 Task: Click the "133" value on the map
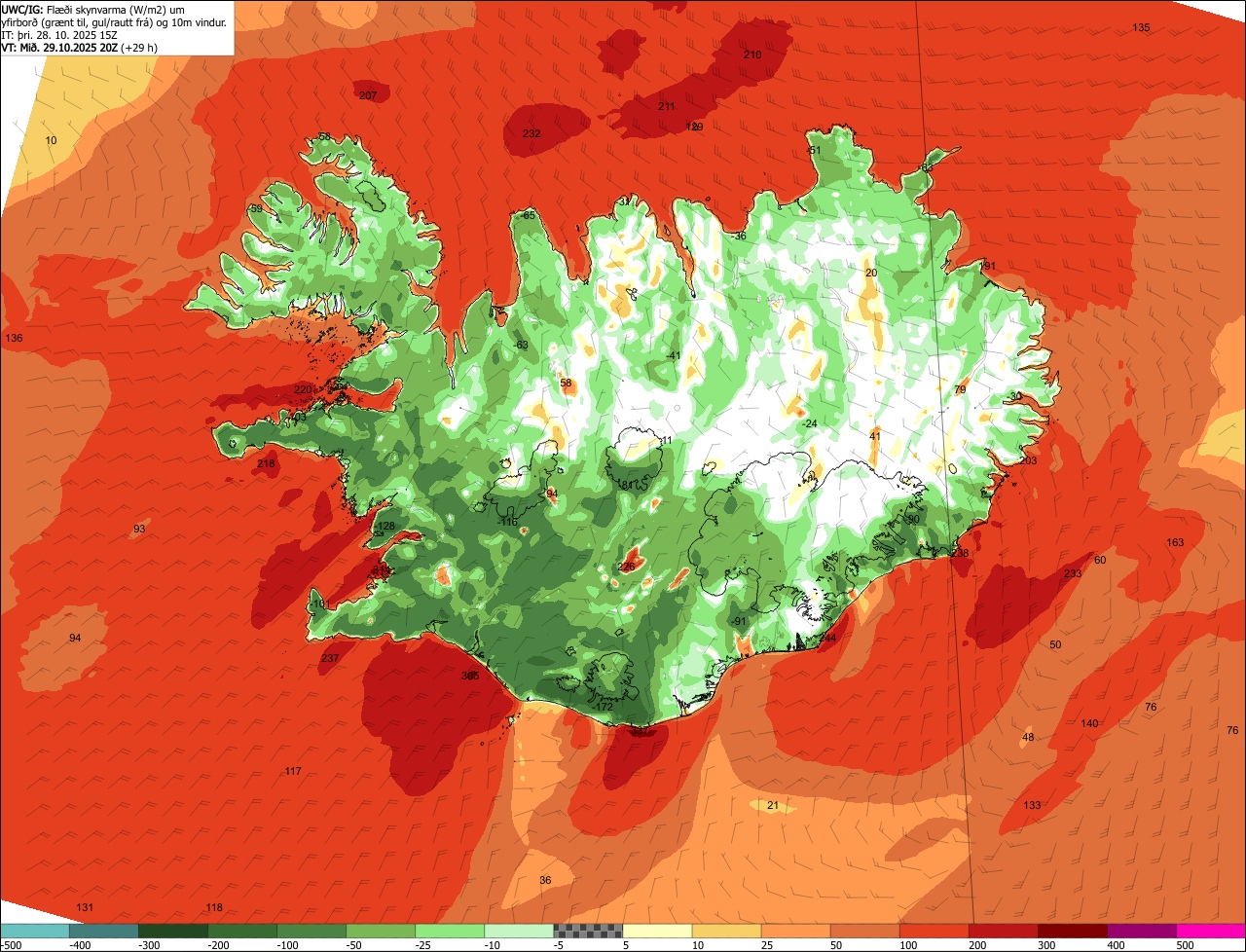point(1032,805)
